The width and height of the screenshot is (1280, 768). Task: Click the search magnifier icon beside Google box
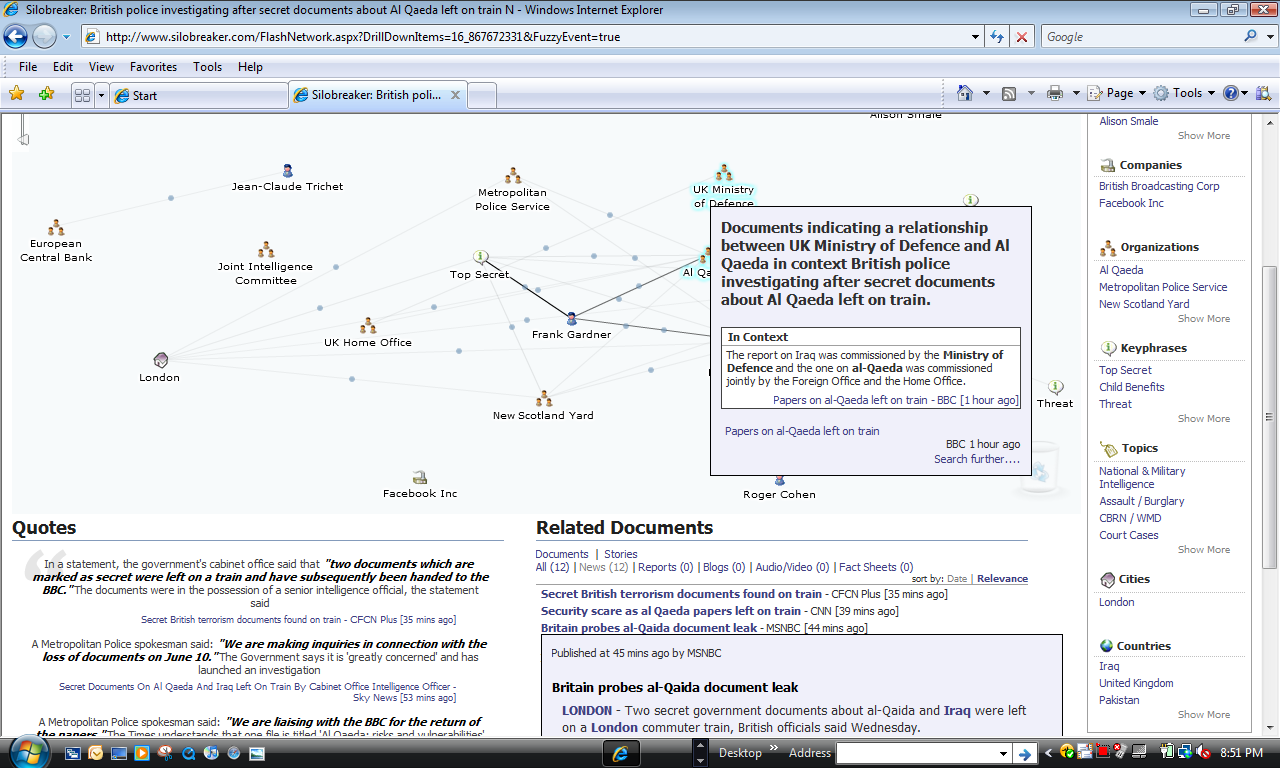click(1251, 36)
